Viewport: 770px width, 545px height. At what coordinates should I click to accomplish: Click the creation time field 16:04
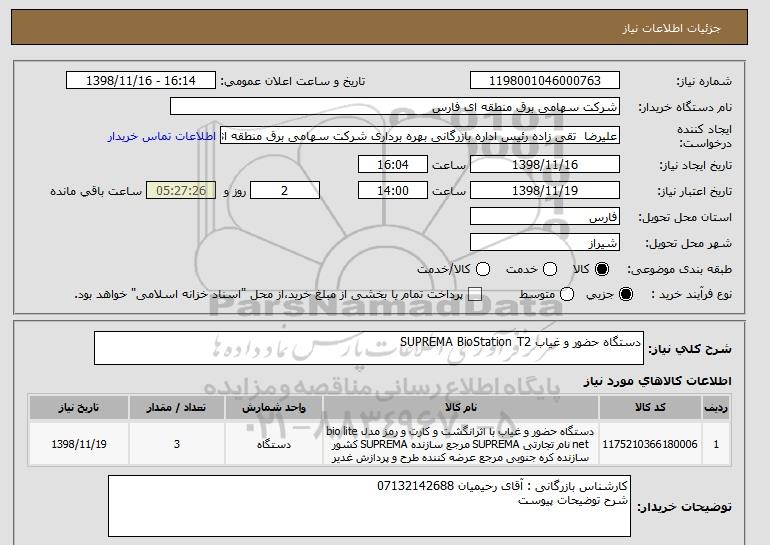tap(393, 164)
